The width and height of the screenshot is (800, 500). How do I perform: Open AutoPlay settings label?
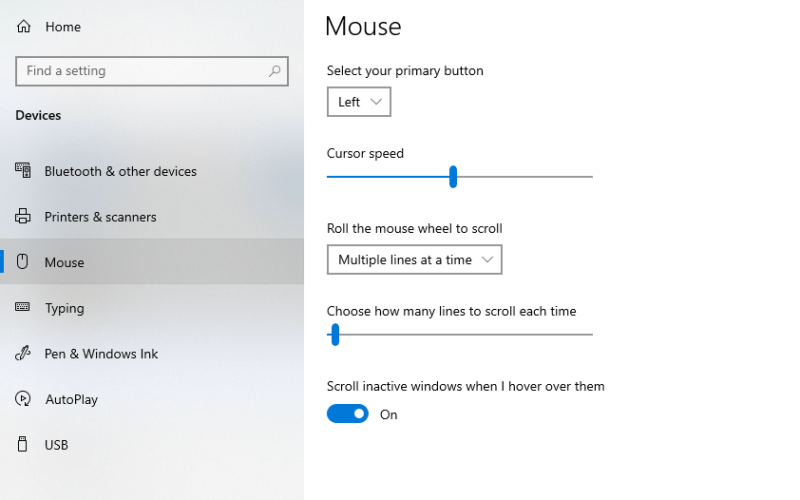(x=71, y=399)
